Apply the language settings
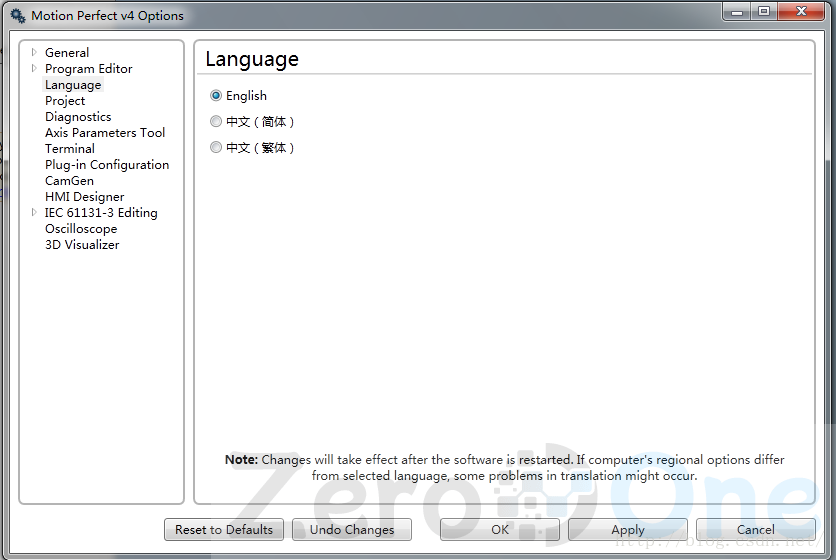The image size is (836, 560). 628,530
